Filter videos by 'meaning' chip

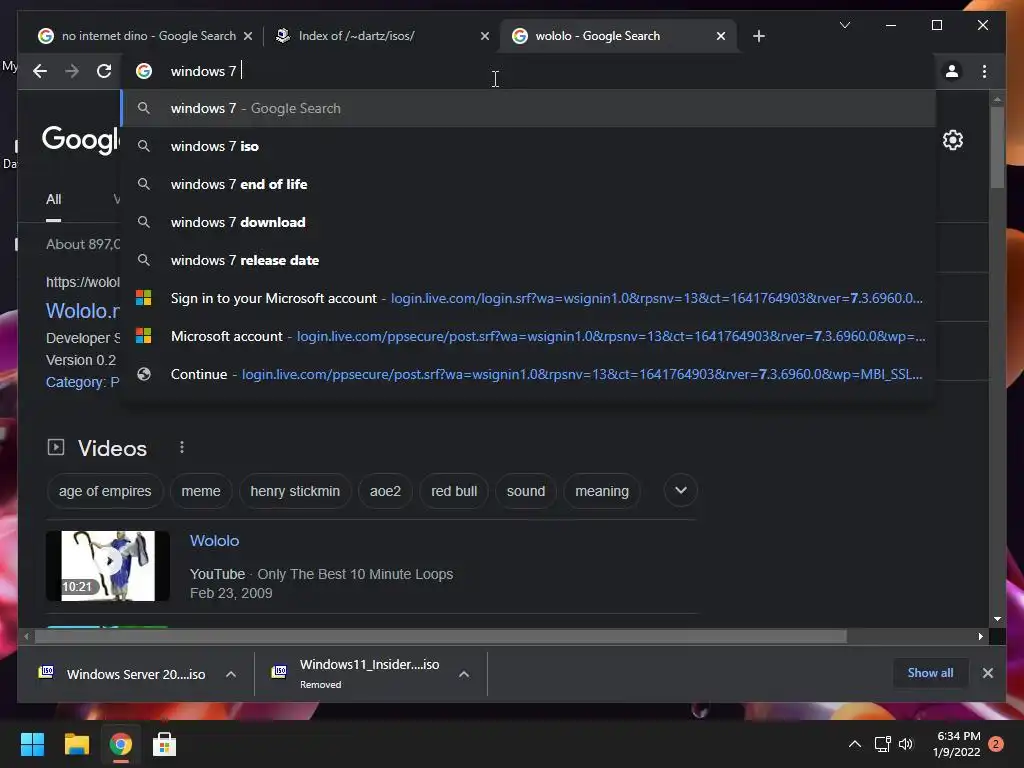click(x=602, y=491)
